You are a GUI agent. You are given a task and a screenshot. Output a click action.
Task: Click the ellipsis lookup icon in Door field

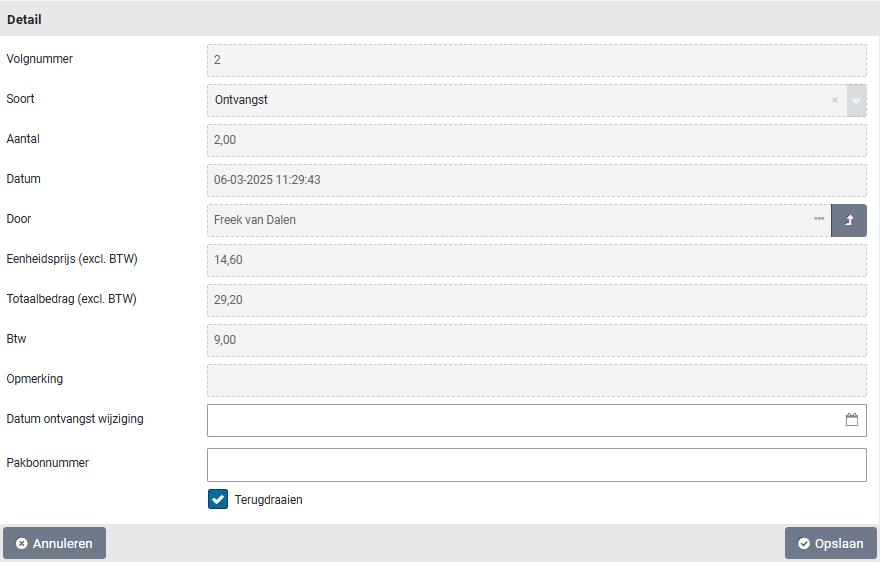point(819,219)
